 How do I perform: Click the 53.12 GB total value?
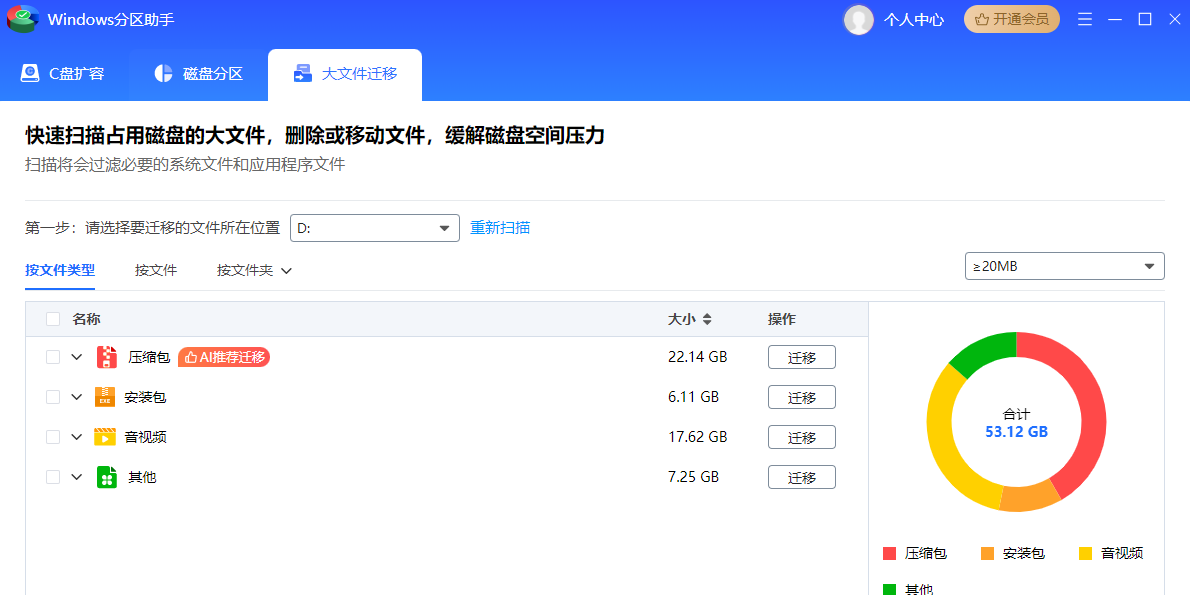1016,433
